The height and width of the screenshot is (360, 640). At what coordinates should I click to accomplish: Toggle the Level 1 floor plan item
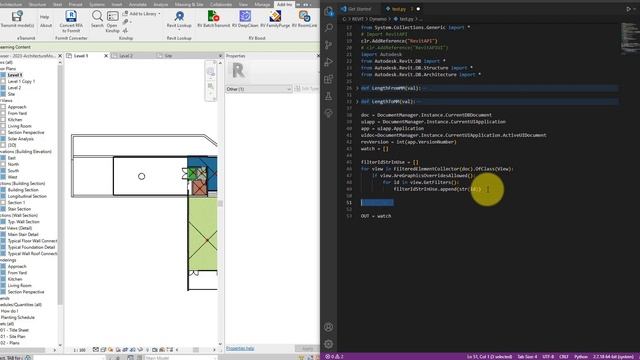click(15, 75)
